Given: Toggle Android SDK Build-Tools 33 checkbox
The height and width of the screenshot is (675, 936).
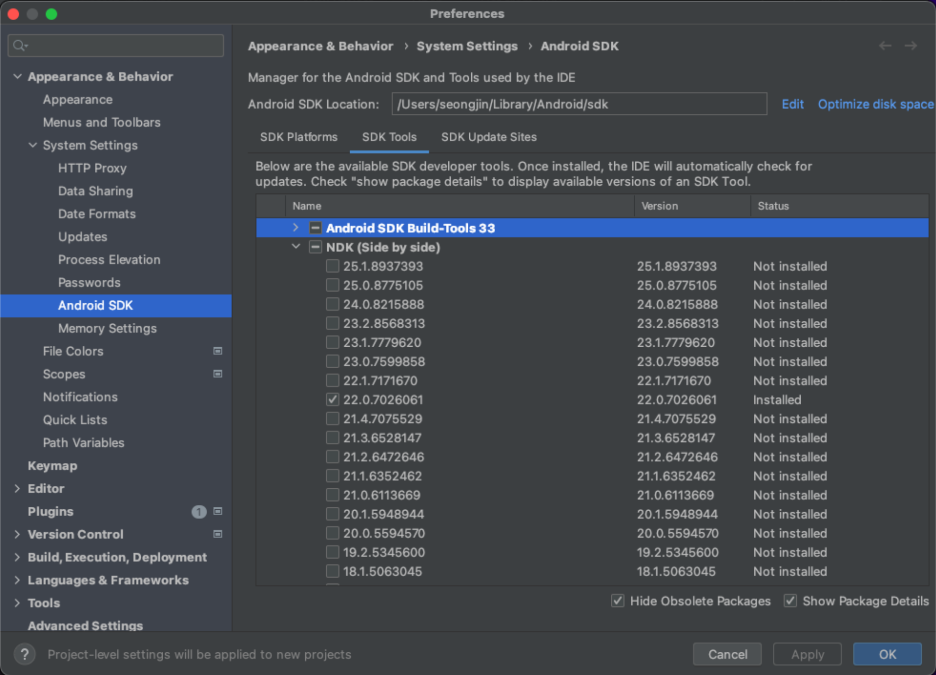Looking at the screenshot, I should 315,228.
